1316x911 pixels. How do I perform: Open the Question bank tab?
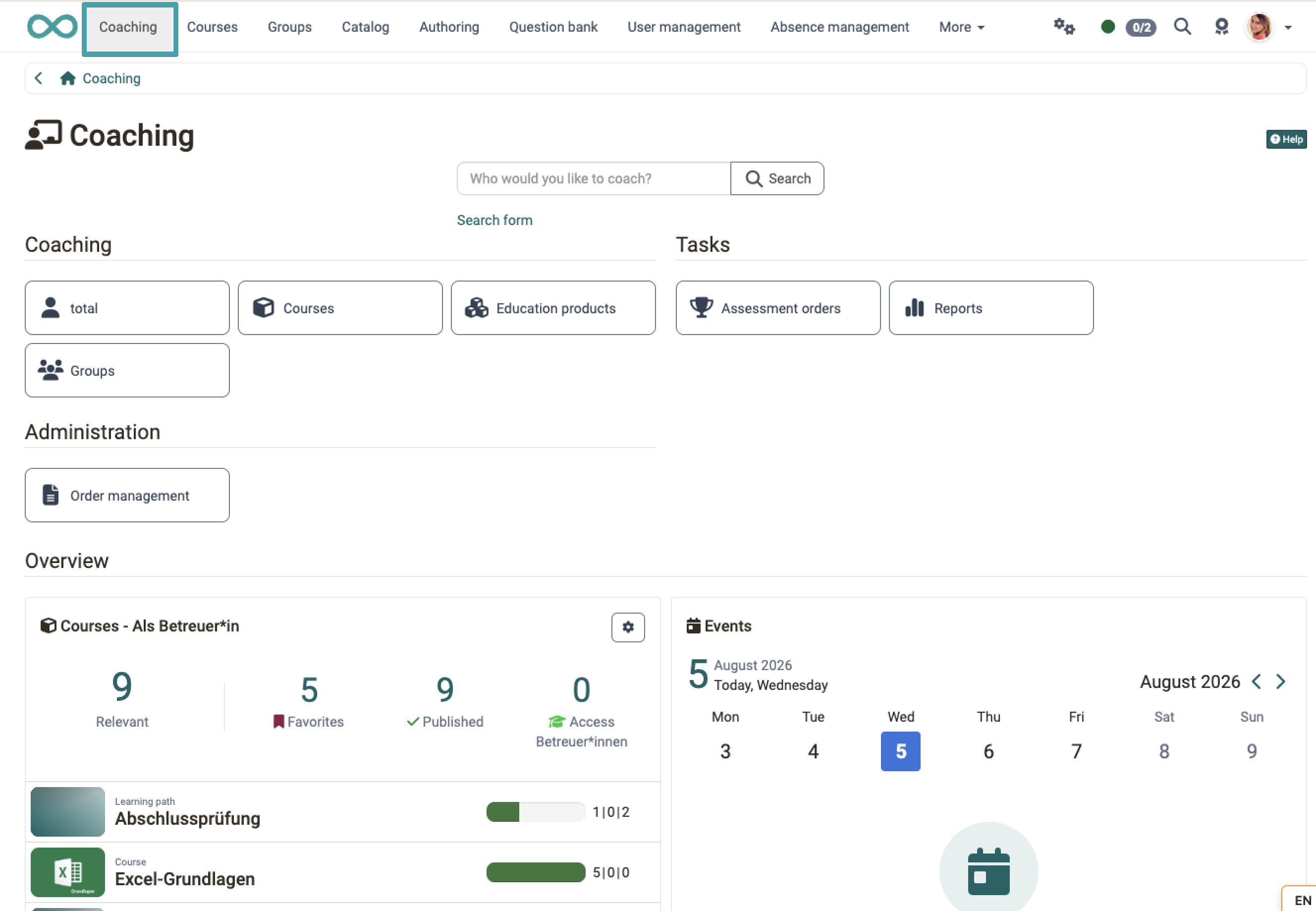553,27
